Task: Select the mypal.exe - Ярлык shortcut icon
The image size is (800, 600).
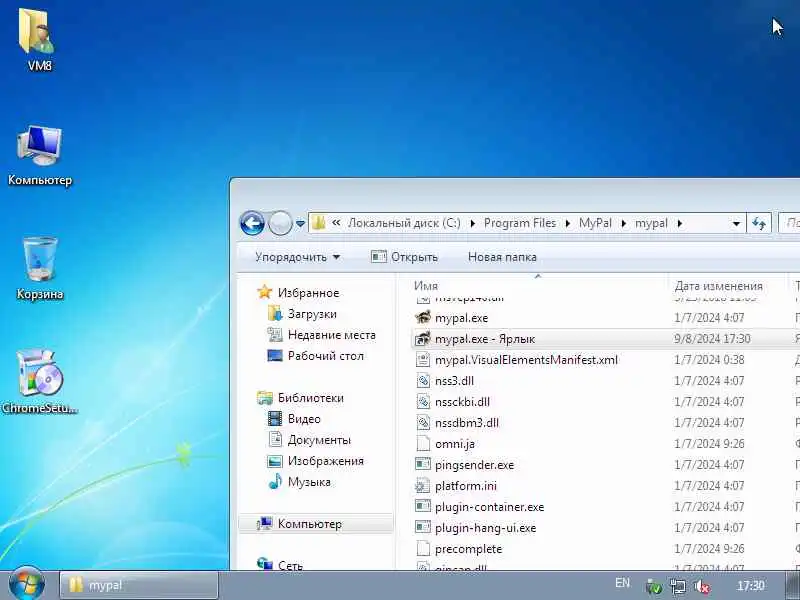Action: [423, 339]
